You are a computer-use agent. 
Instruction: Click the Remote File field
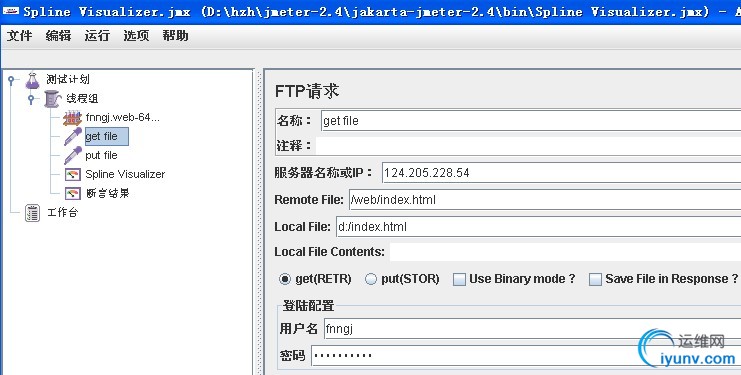[545, 200]
